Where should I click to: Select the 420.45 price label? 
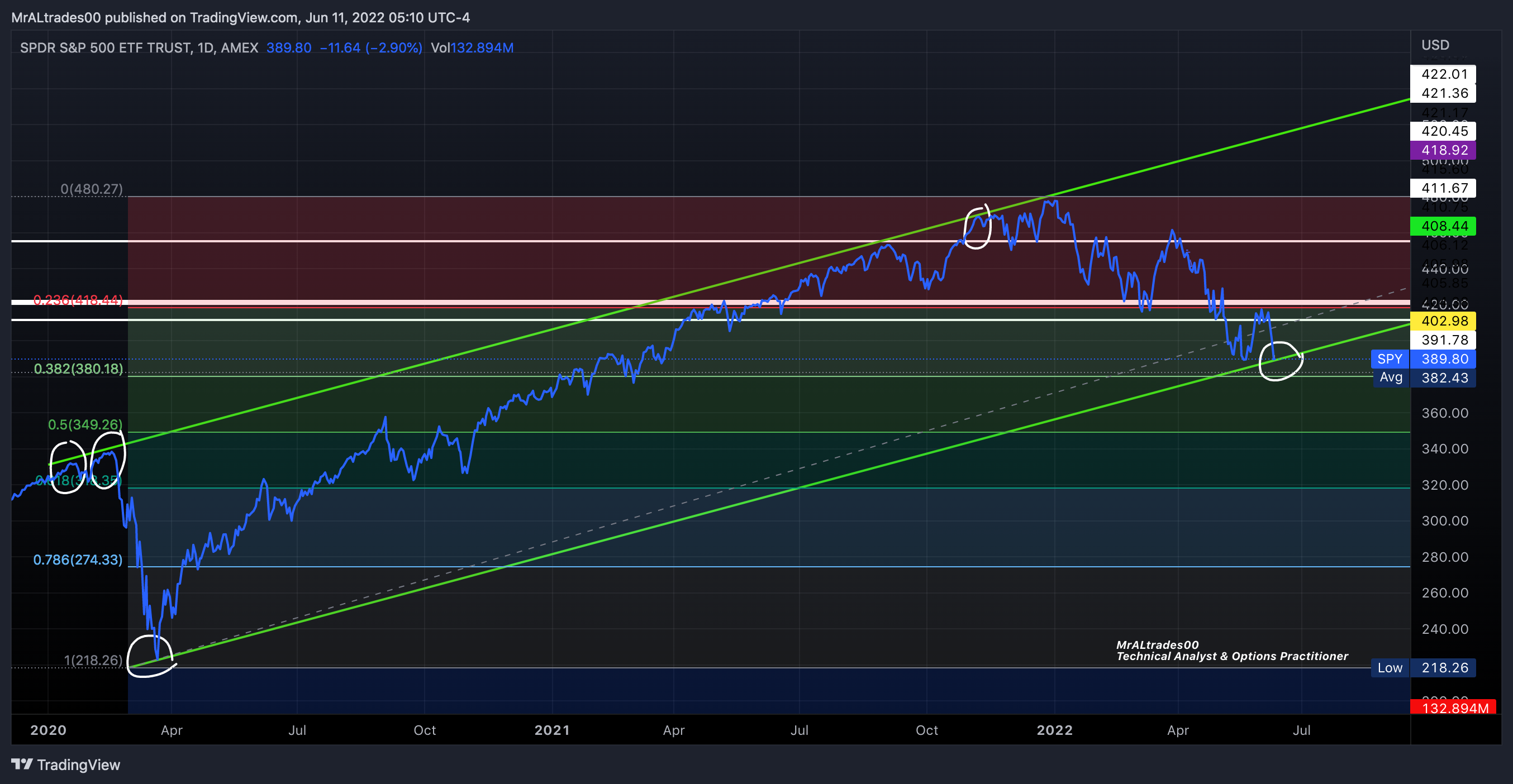pos(1443,131)
